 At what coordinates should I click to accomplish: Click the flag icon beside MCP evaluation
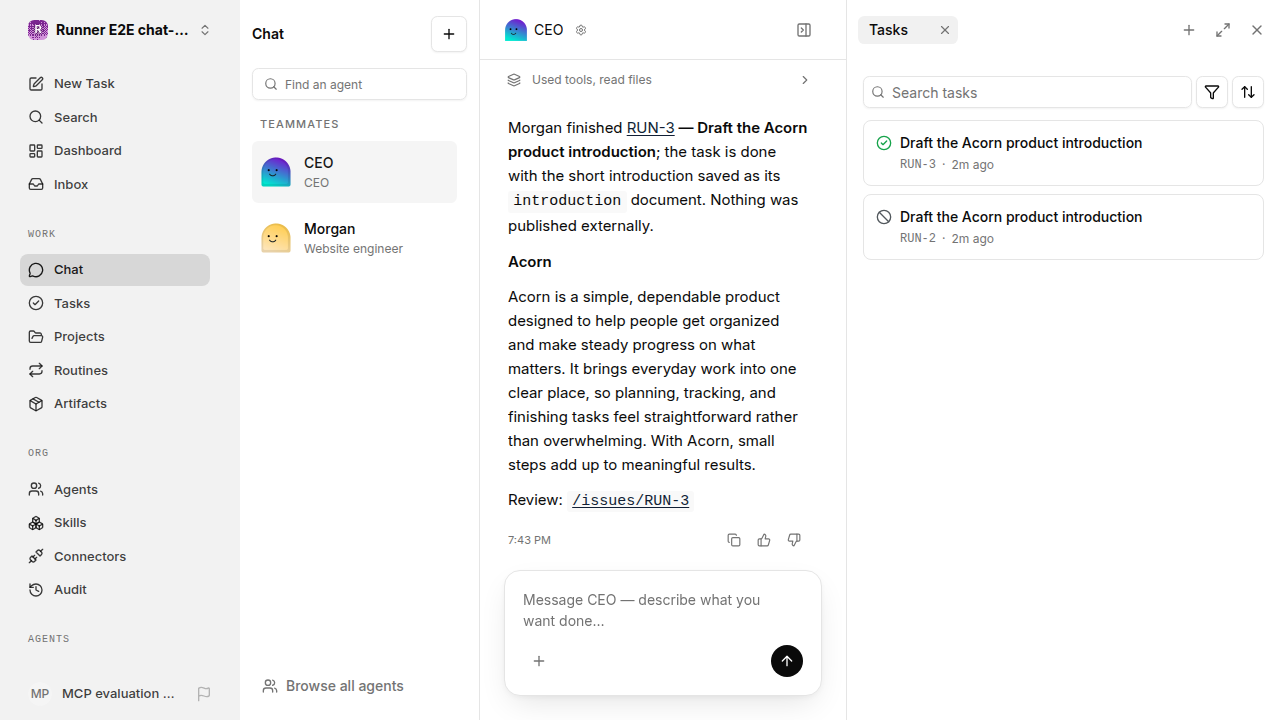pos(204,694)
